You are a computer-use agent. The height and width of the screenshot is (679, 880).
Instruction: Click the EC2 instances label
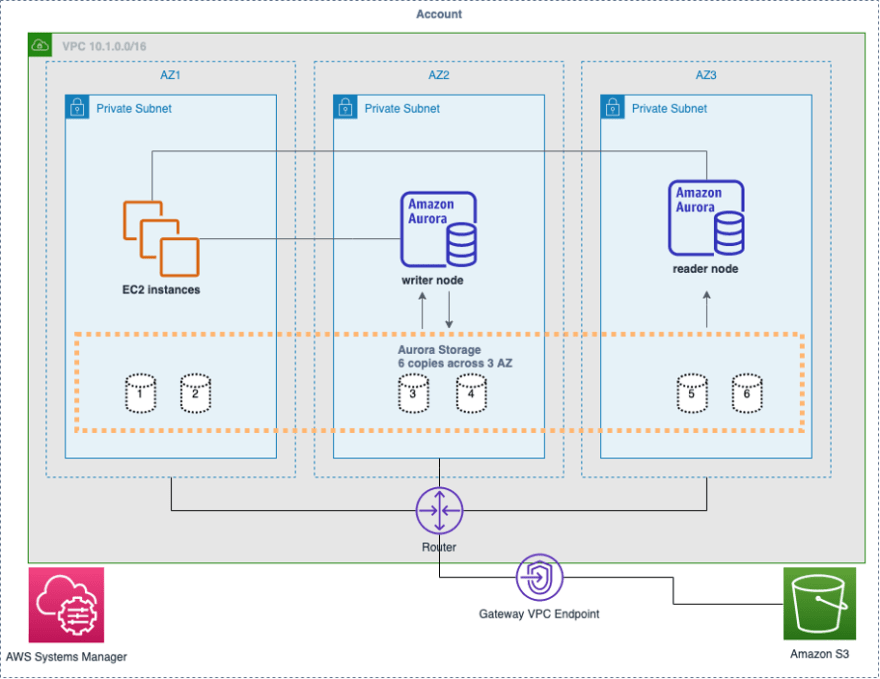coord(161,290)
